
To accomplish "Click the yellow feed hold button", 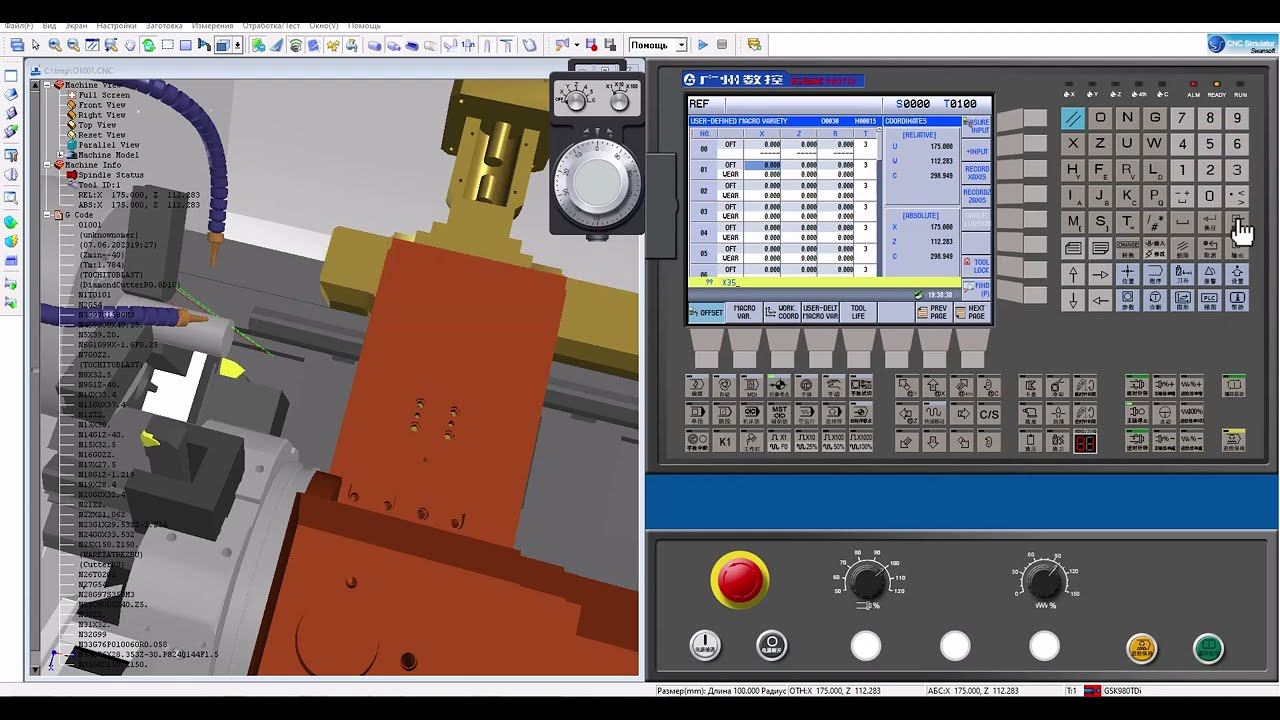I will coord(1141,648).
